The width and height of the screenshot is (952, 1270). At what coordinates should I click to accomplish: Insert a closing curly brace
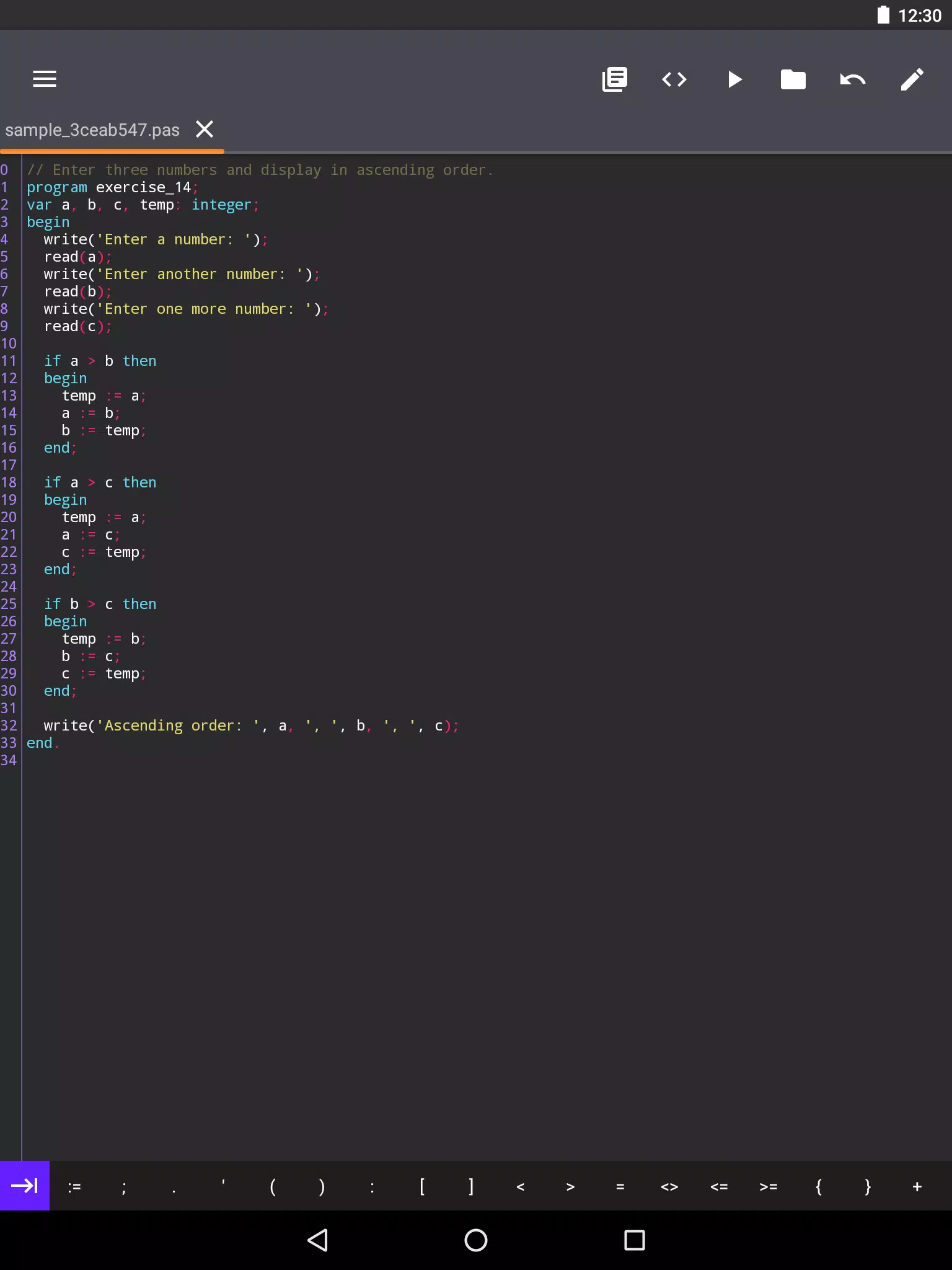point(868,1187)
